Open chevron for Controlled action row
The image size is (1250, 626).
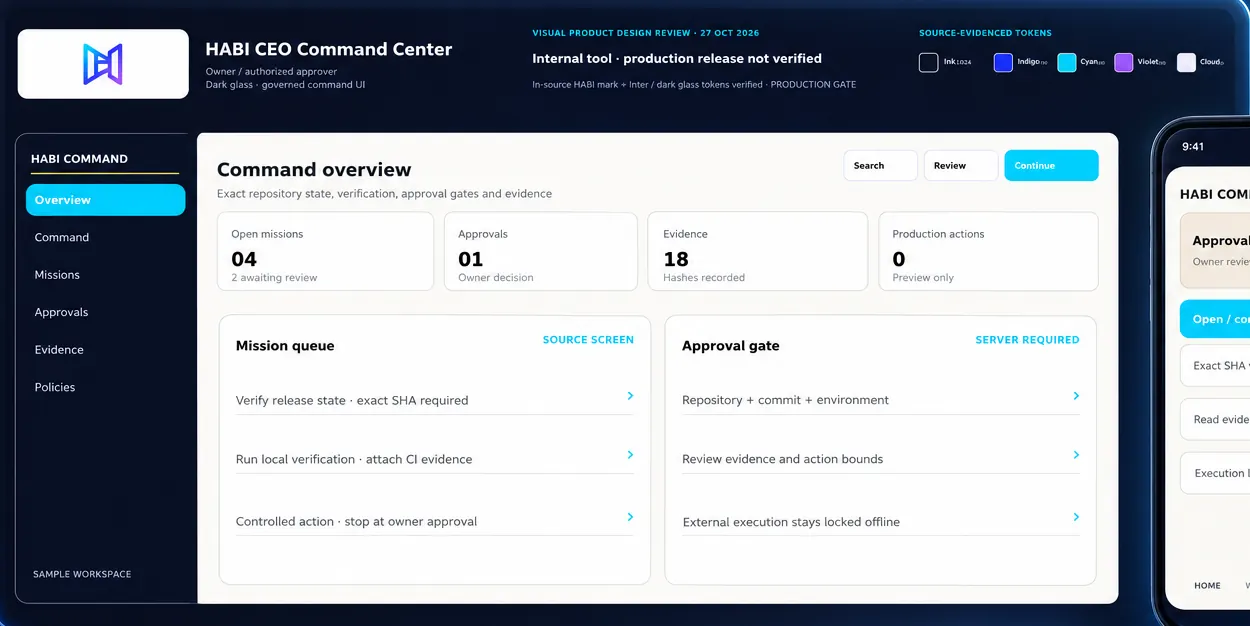tap(630, 517)
